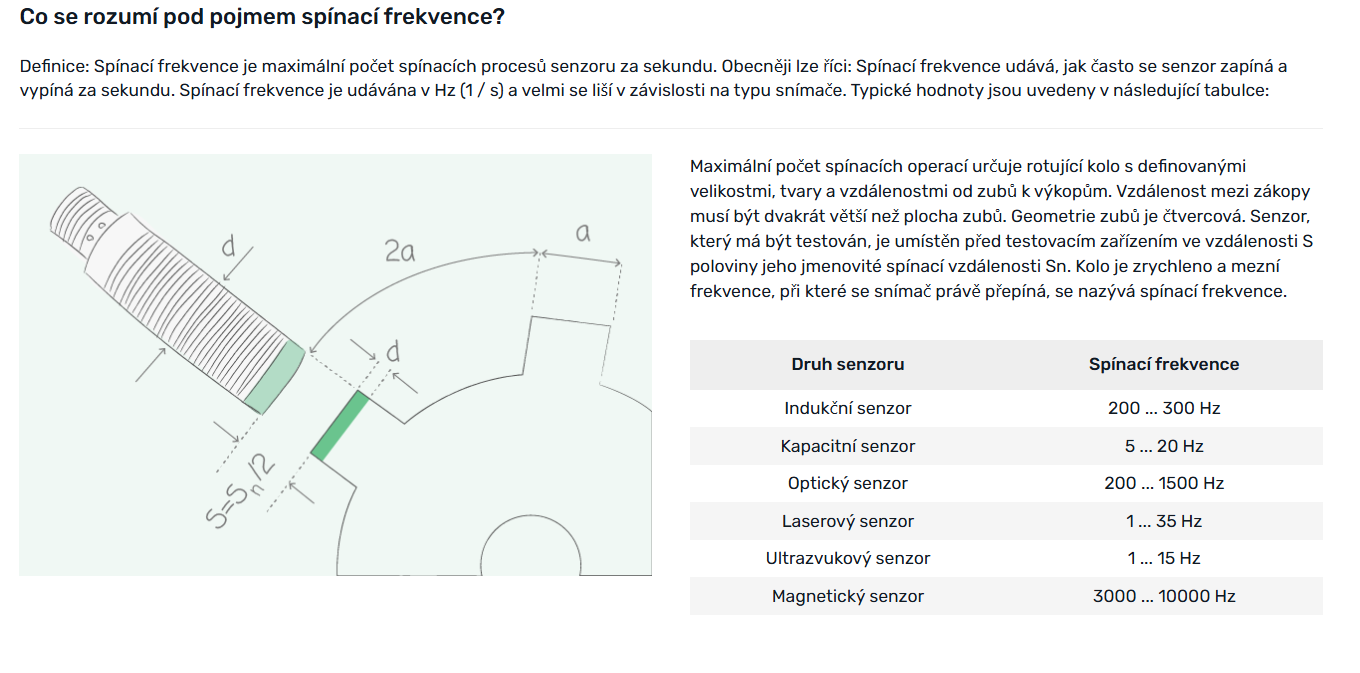Click the "5 ... 20 Hz" value
Viewport: 1360px width, 673px height.
pos(1164,446)
